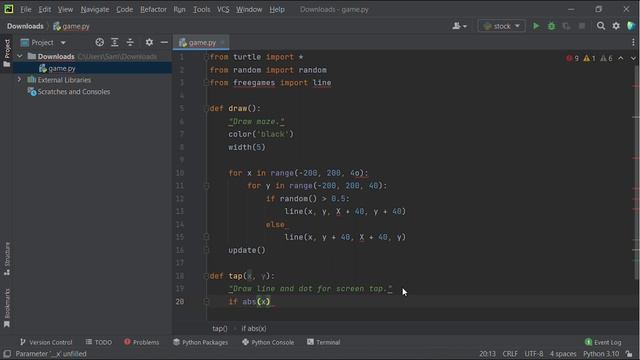Viewport: 640px width, 360px height.
Task: Run the stock configuration with the green play icon
Action: pos(536,26)
